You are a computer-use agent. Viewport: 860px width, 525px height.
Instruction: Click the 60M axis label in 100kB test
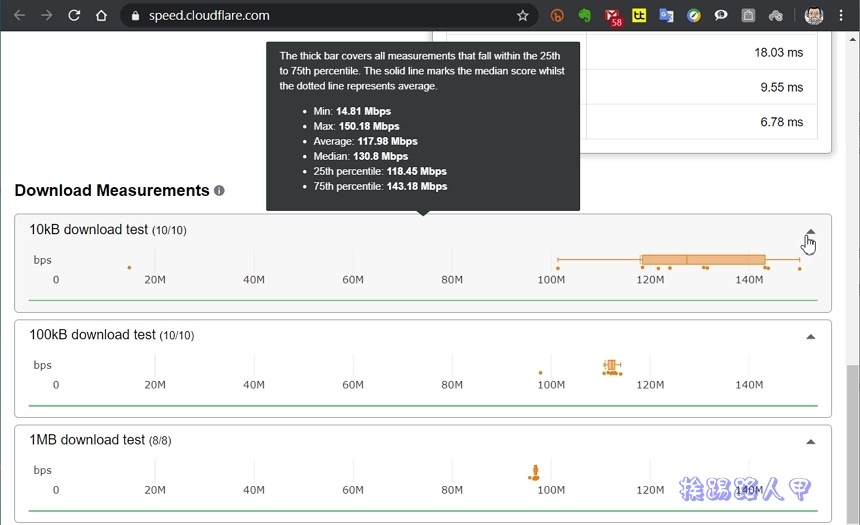(x=353, y=385)
